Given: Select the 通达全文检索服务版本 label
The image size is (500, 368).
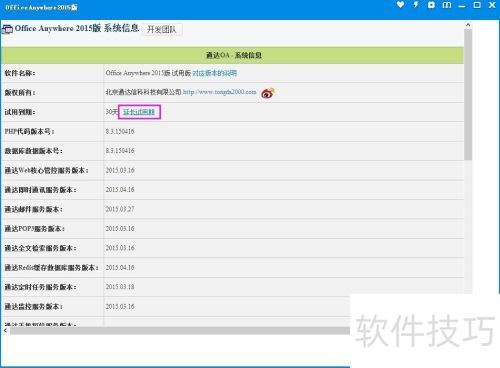Looking at the screenshot, I should pos(40,248).
